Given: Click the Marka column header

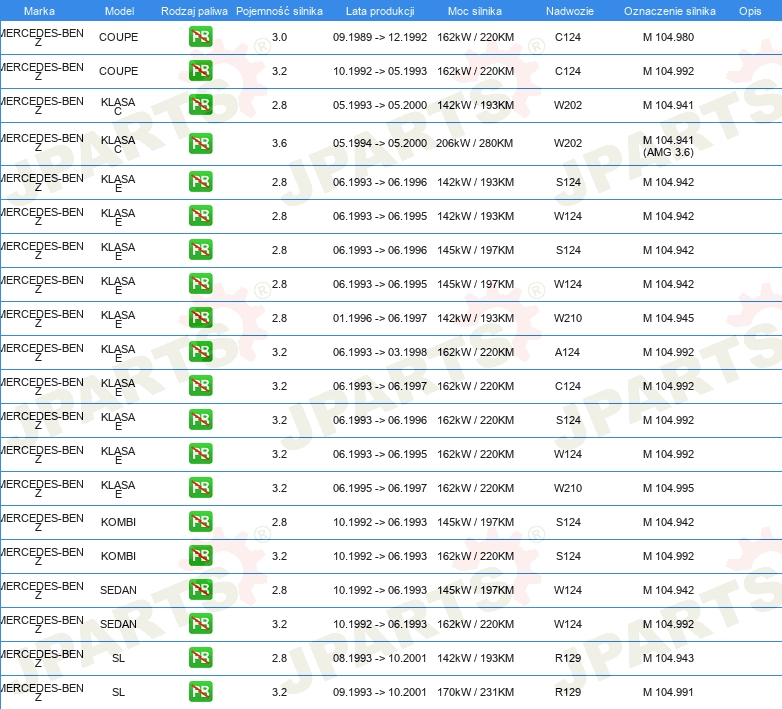Looking at the screenshot, I should tap(39, 11).
